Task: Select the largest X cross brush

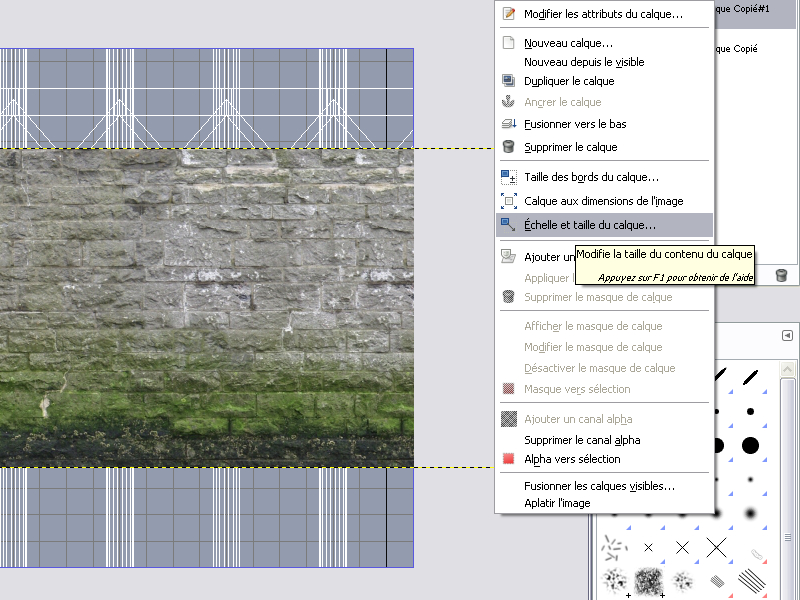Action: (x=716, y=547)
